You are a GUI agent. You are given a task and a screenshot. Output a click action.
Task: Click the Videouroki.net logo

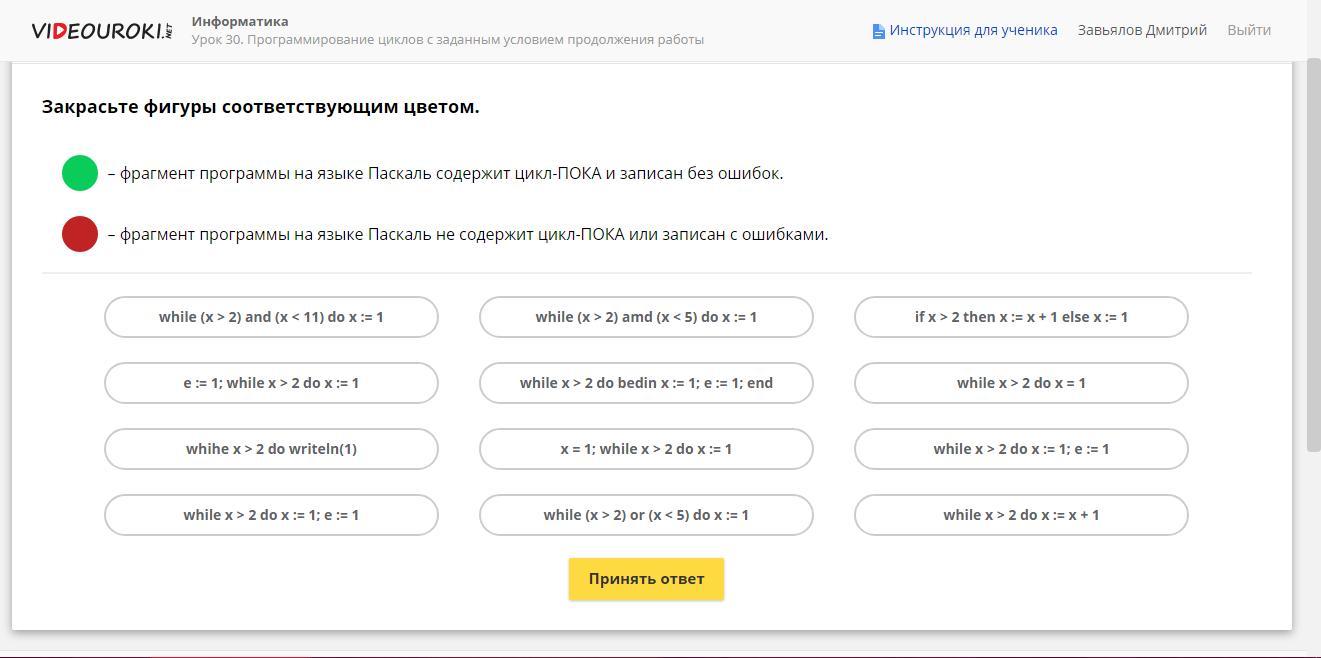(102, 30)
